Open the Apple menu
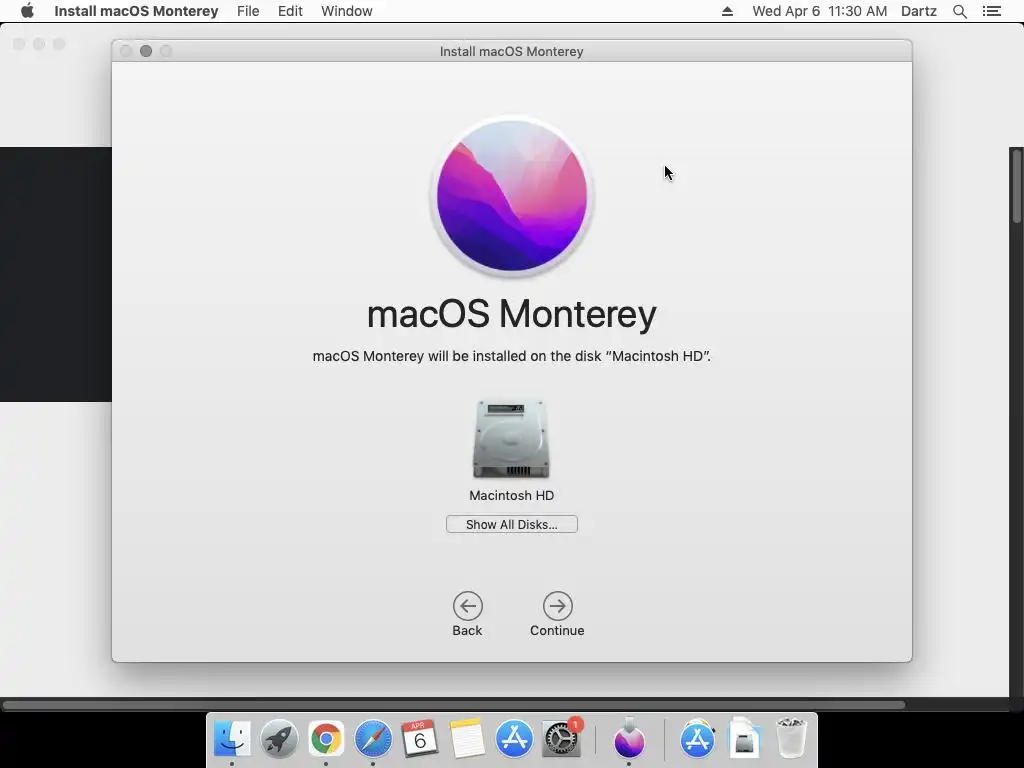Viewport: 1024px width, 768px height. point(27,11)
